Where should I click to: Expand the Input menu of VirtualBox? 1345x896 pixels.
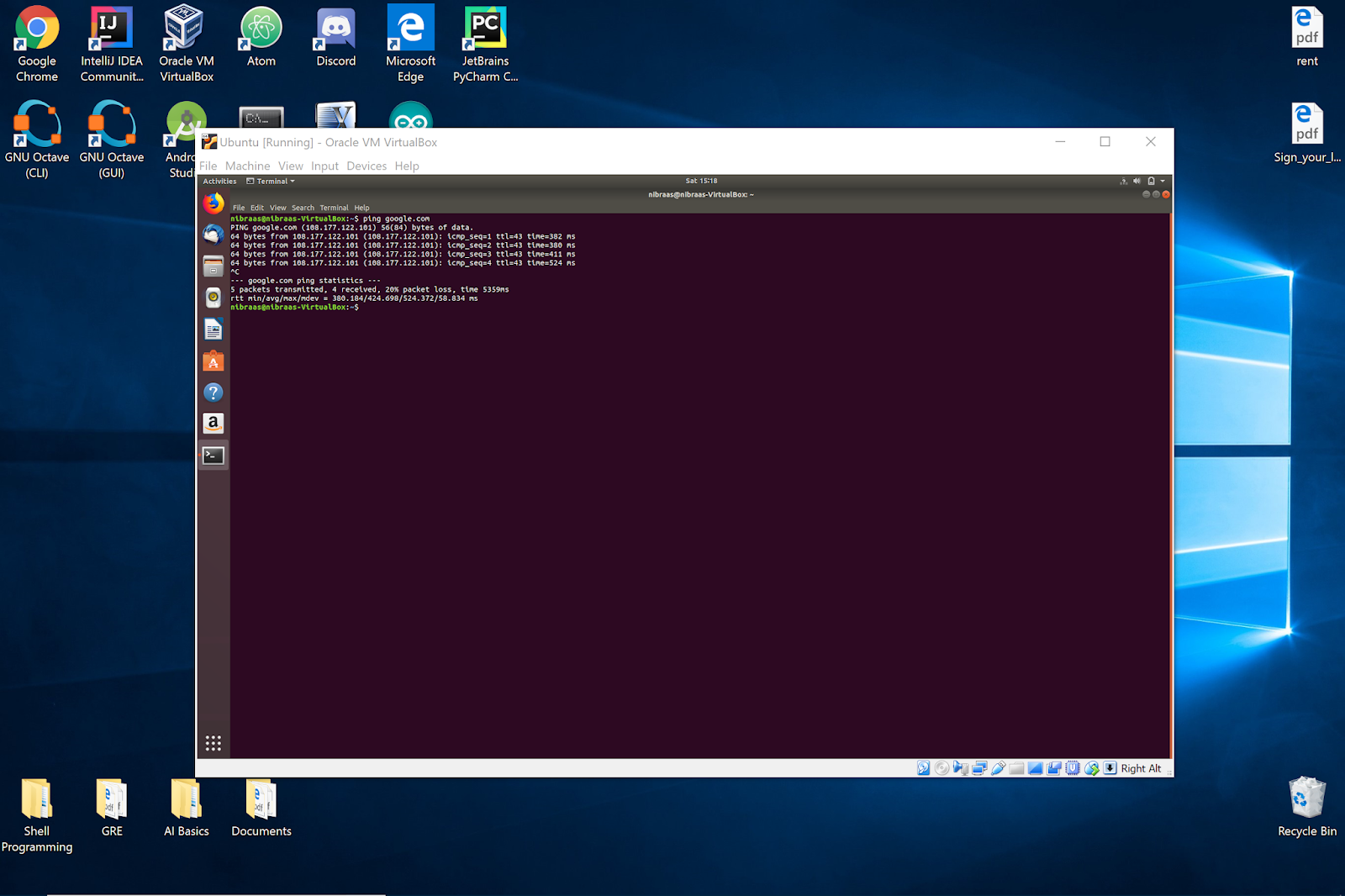pos(324,166)
